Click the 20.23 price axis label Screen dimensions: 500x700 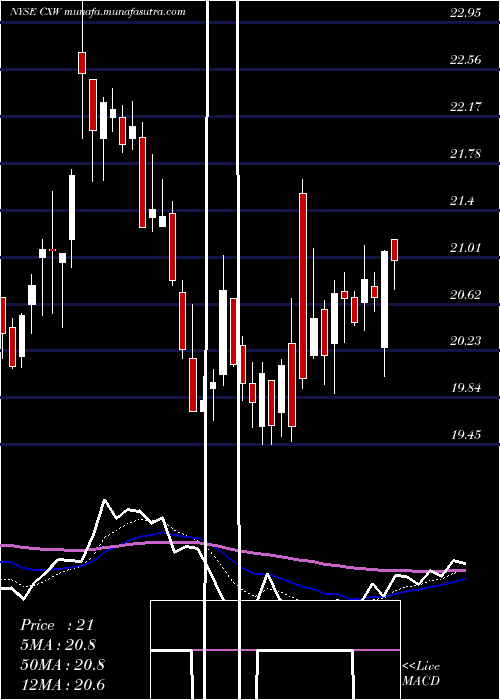coord(466,341)
